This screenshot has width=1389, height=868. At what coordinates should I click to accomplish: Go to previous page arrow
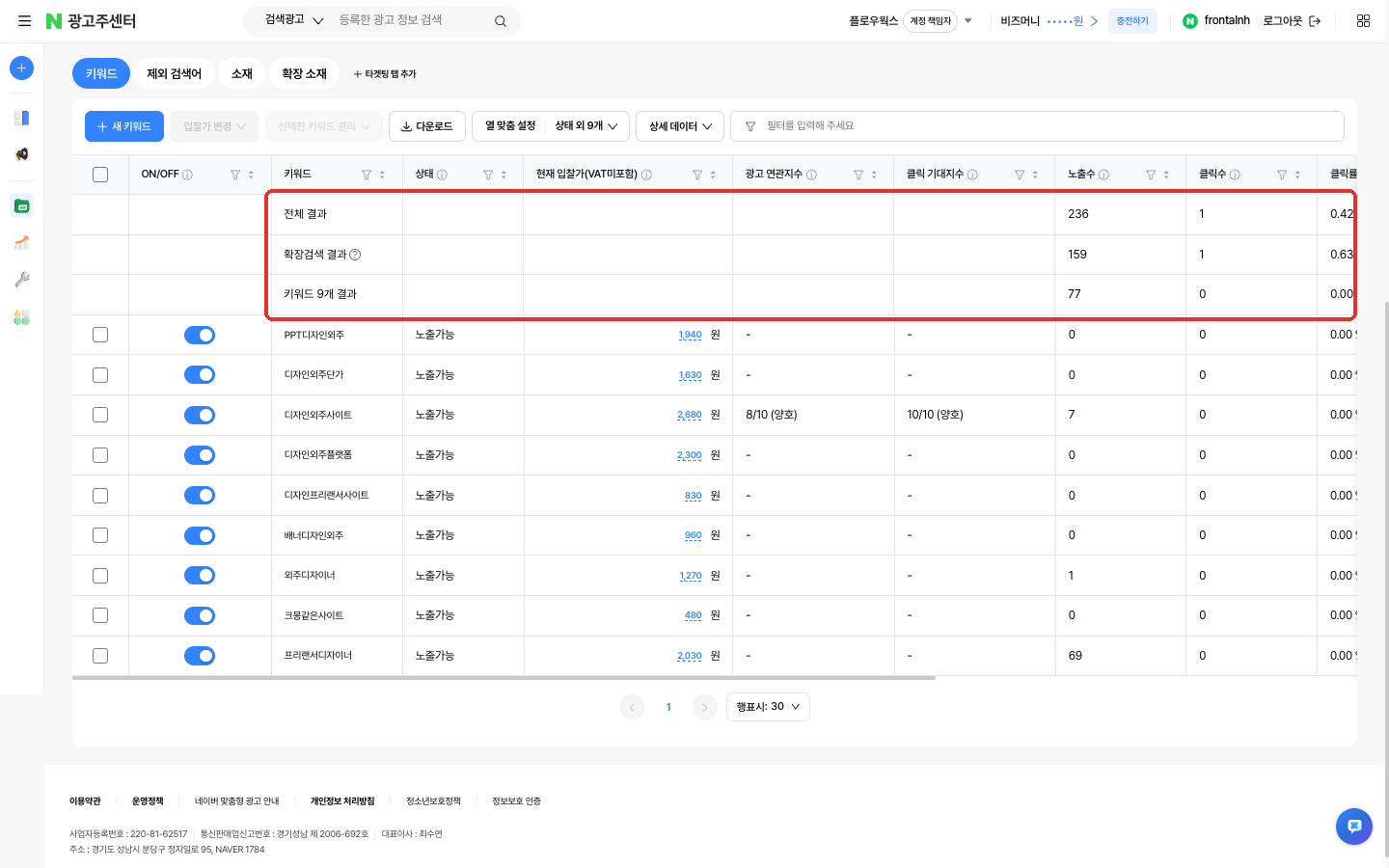pyautogui.click(x=632, y=707)
